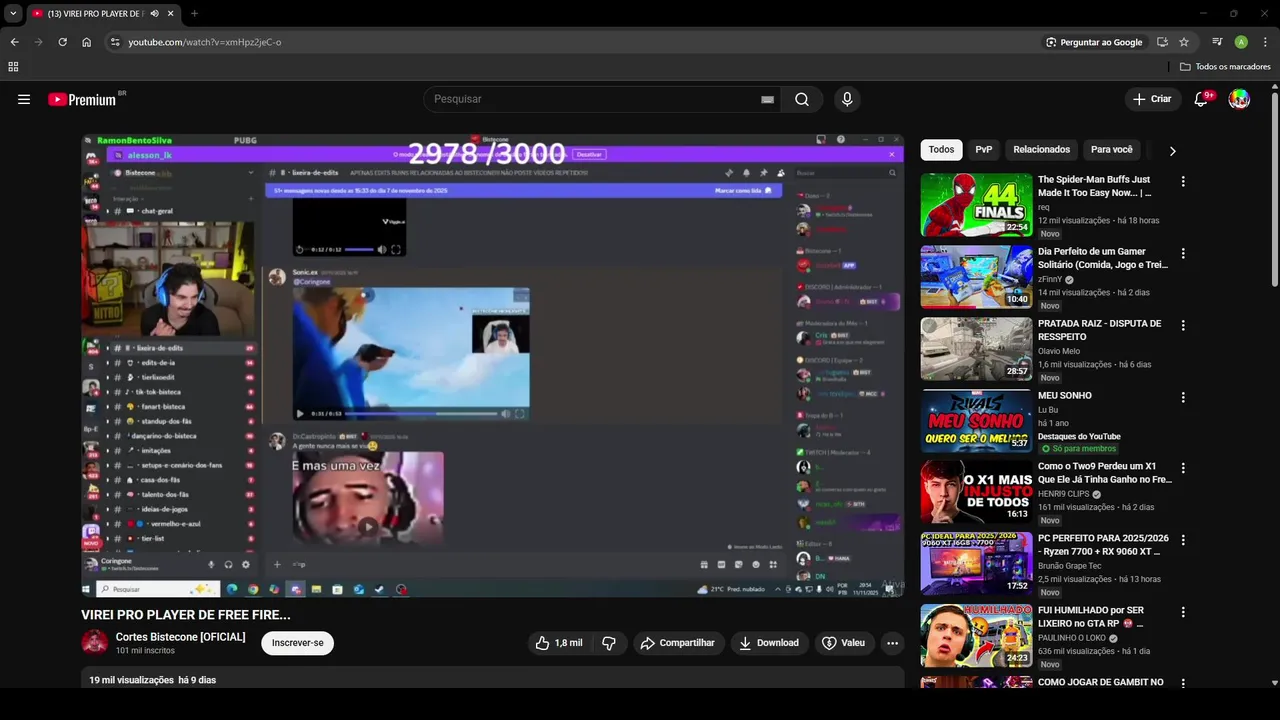Image resolution: width=1280 pixels, height=720 pixels.
Task: Click '19 mil visualizações há 9 dias' text
Action: click(152, 680)
